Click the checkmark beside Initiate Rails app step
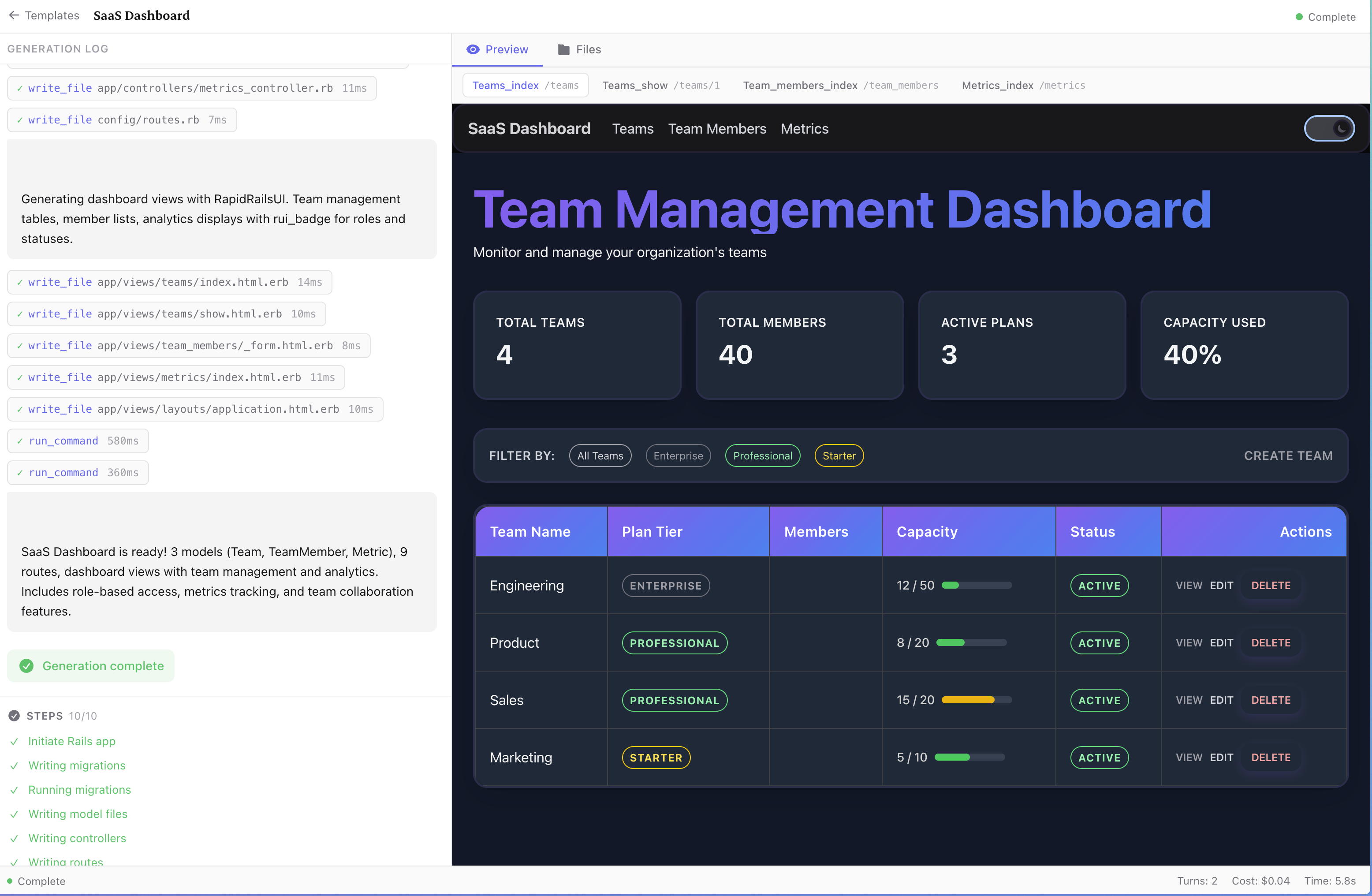 [x=15, y=741]
